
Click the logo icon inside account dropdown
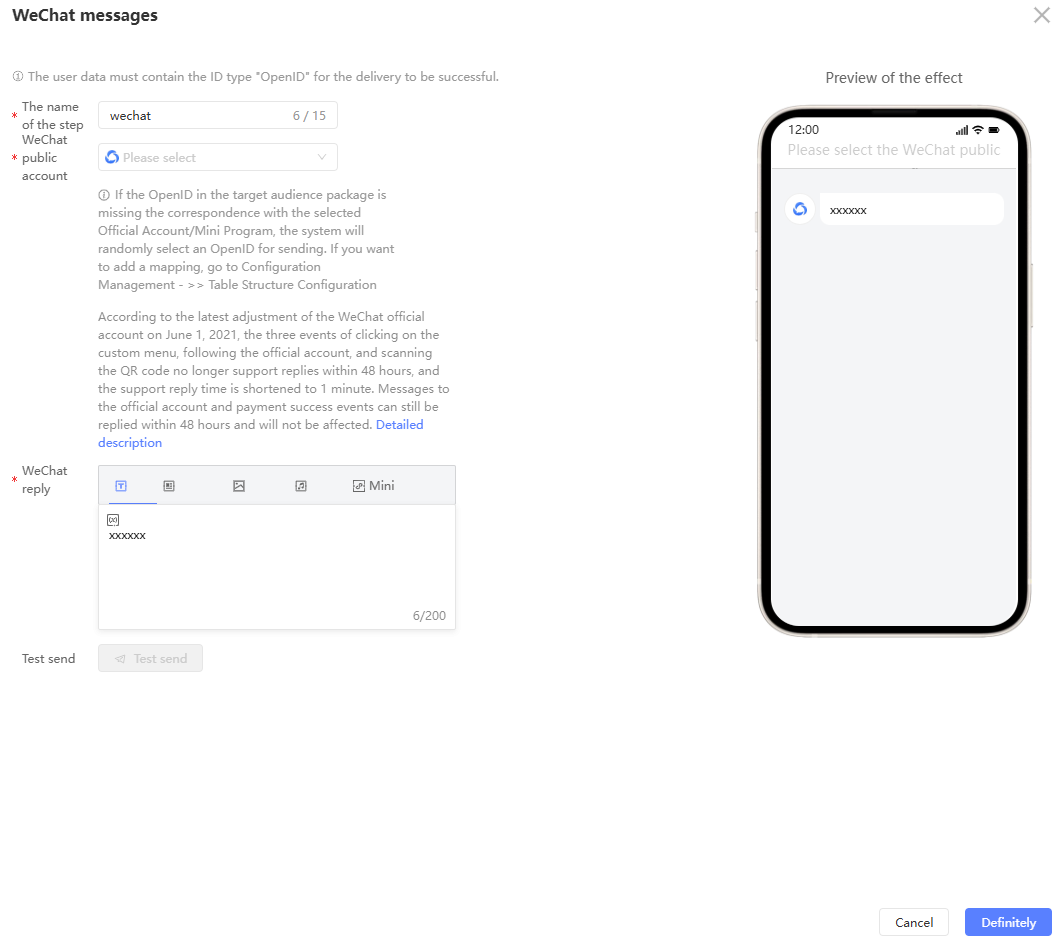[x=112, y=157]
